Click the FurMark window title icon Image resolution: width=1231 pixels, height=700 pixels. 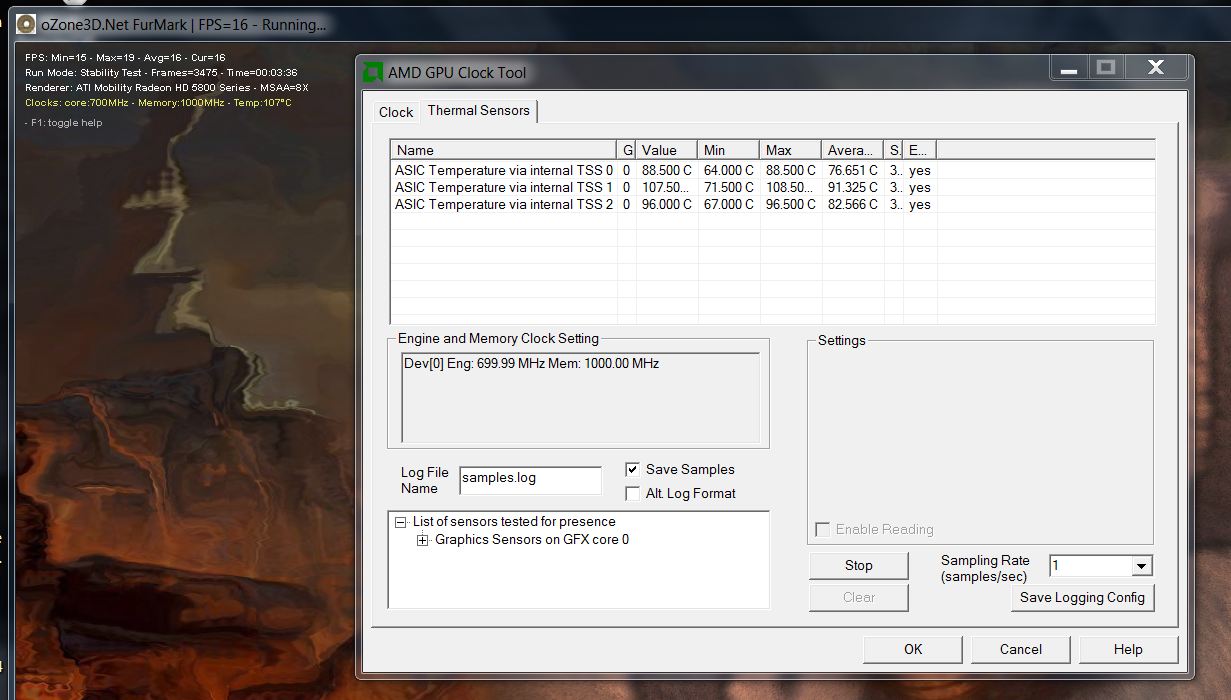click(26, 24)
